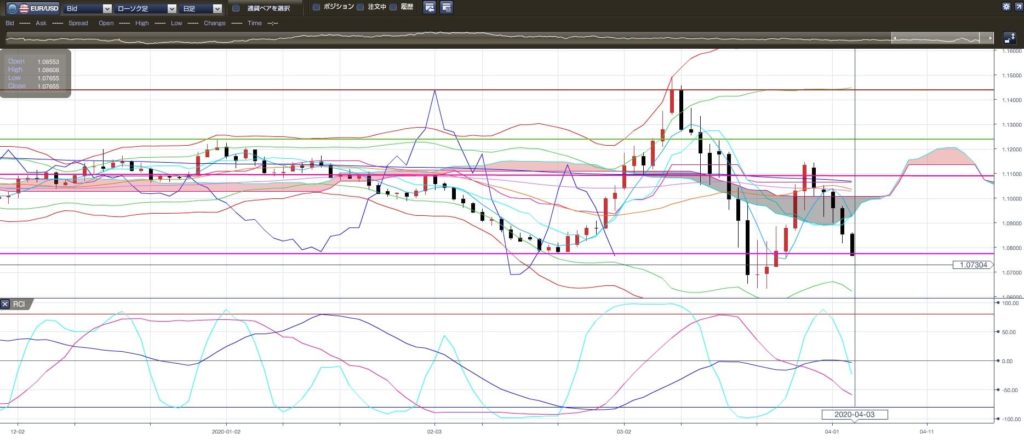Screen dimensions: 1024x447
Task: Click the right handle of overview range slider
Action: [x=991, y=39]
